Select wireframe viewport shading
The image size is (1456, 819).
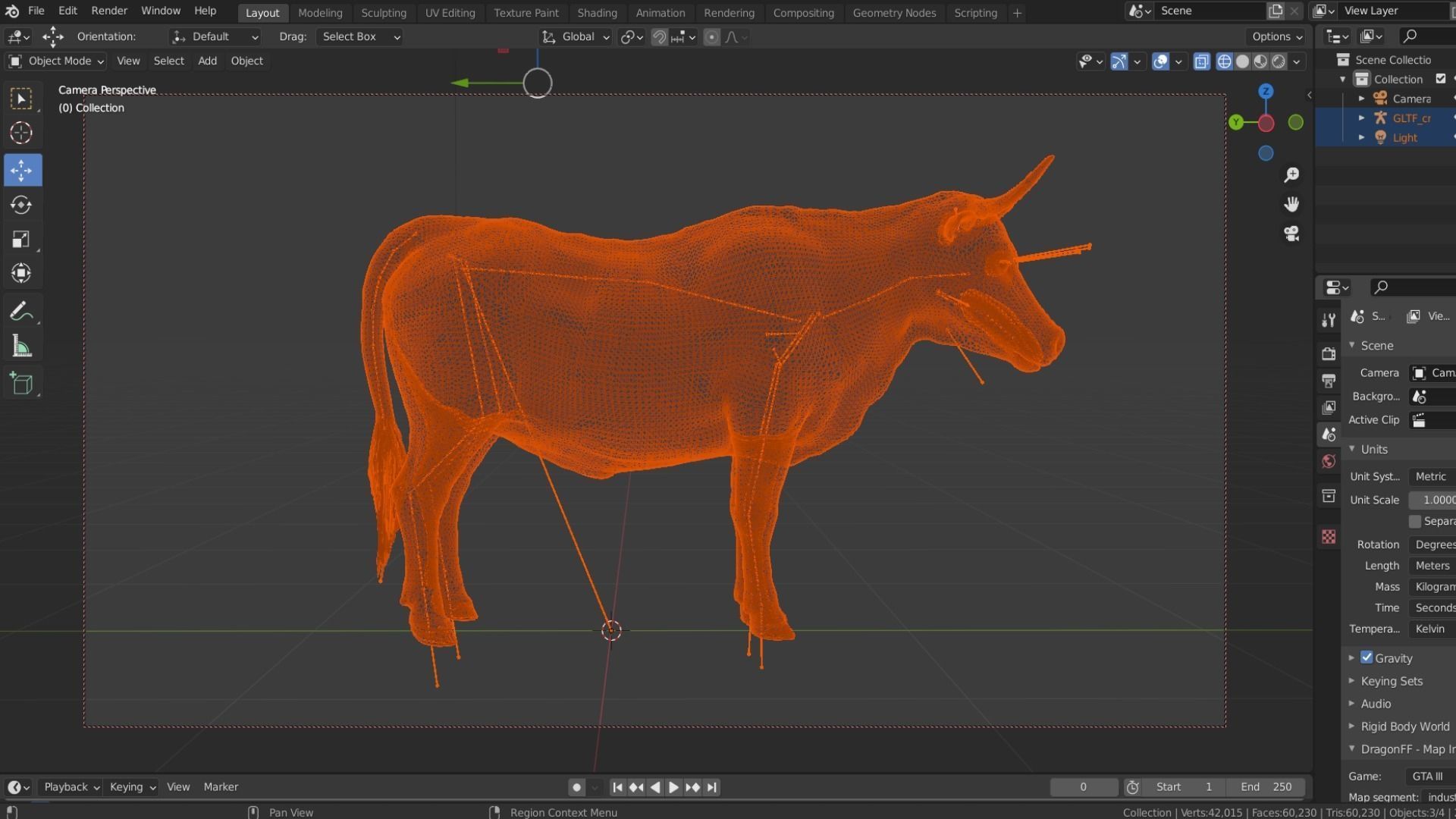(x=1224, y=61)
